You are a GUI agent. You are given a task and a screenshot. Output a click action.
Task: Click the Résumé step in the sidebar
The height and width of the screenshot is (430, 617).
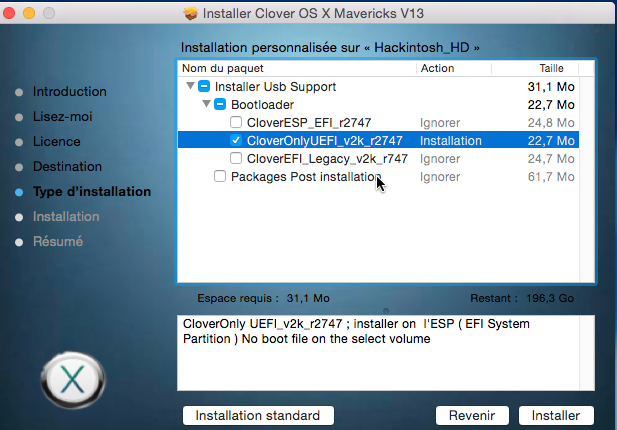[58, 241]
